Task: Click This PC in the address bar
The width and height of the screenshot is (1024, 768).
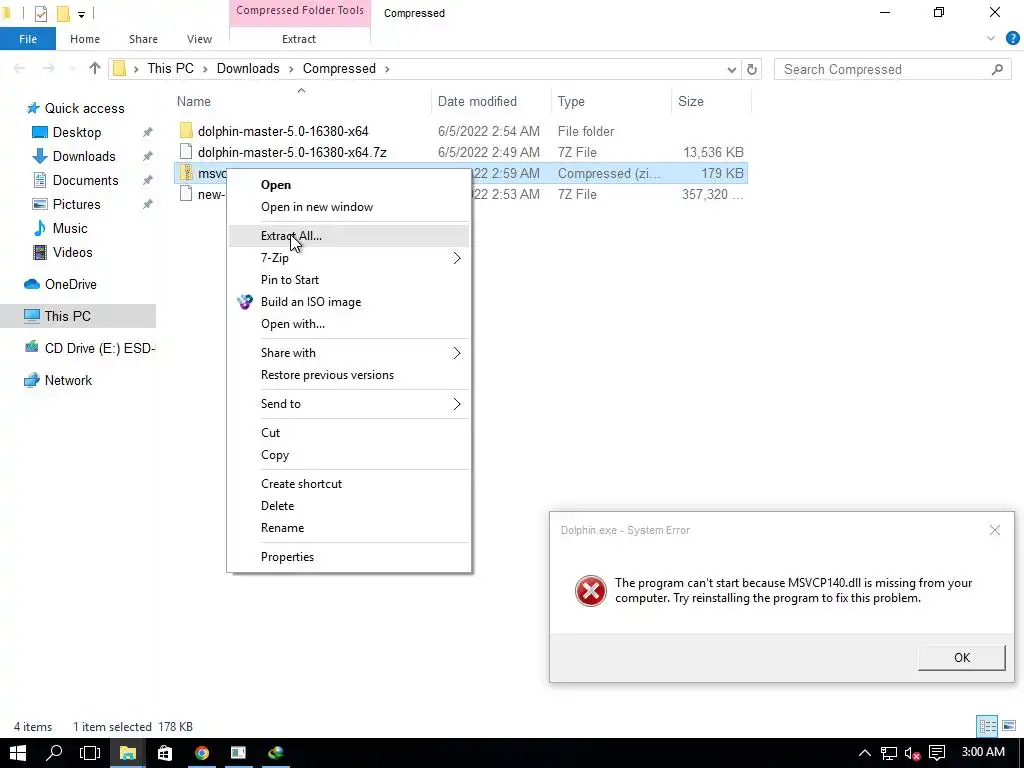Action: [x=170, y=69]
